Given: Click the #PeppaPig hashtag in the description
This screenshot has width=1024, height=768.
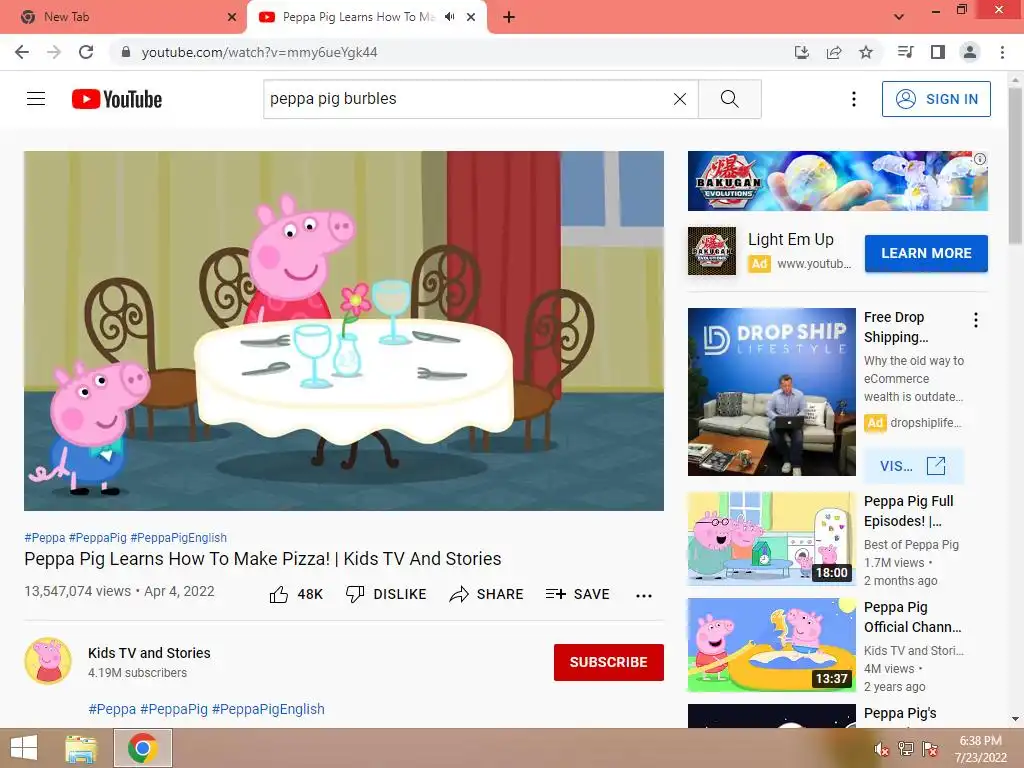Looking at the screenshot, I should [x=174, y=709].
